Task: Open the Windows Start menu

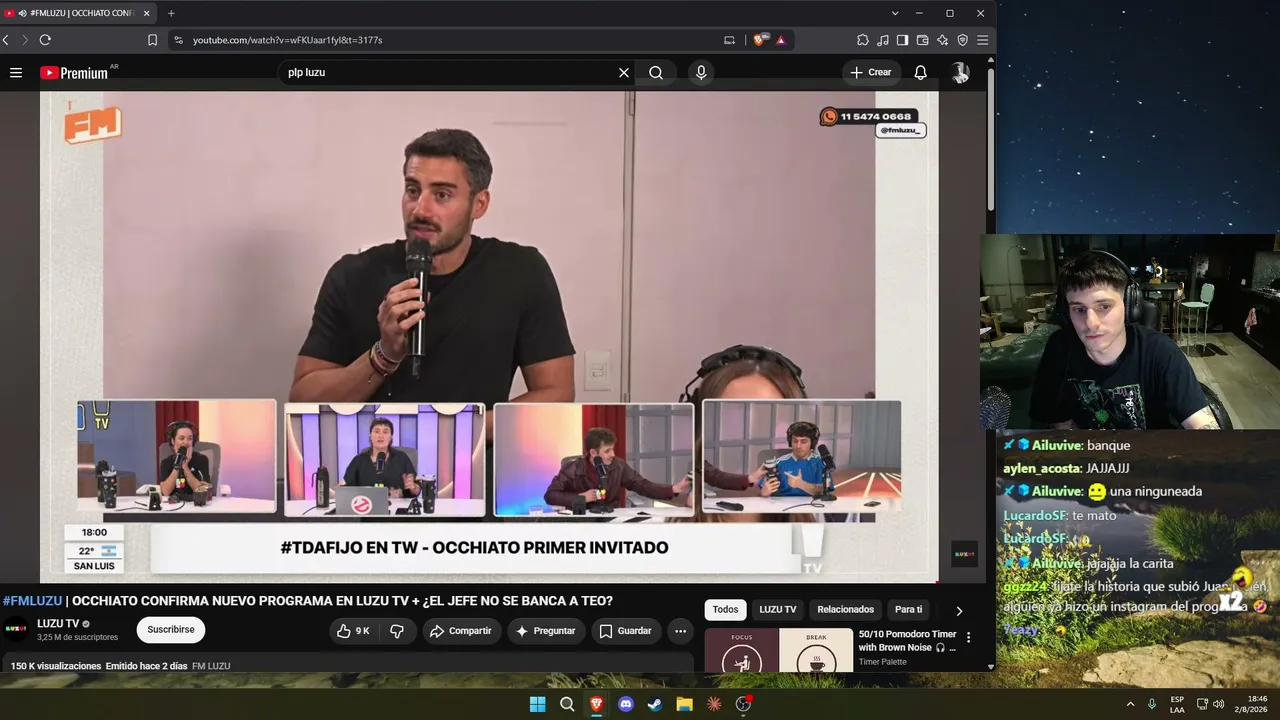Action: click(538, 704)
